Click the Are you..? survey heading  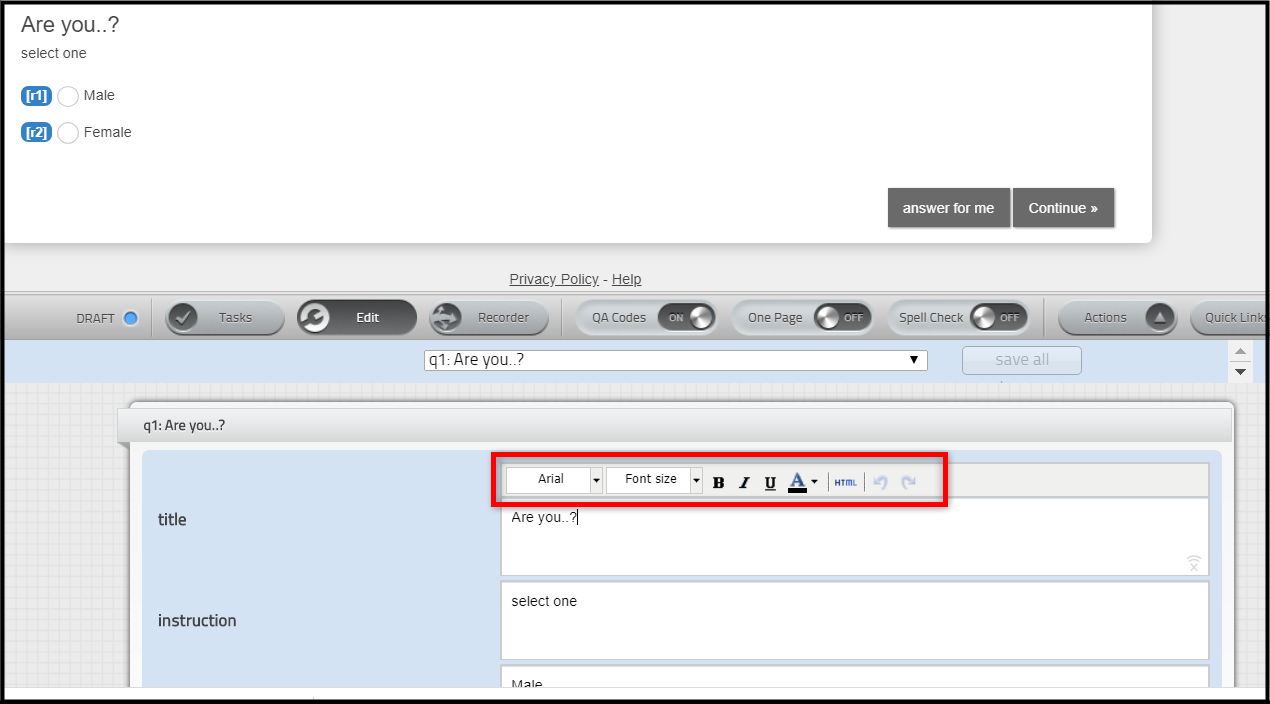tap(70, 25)
